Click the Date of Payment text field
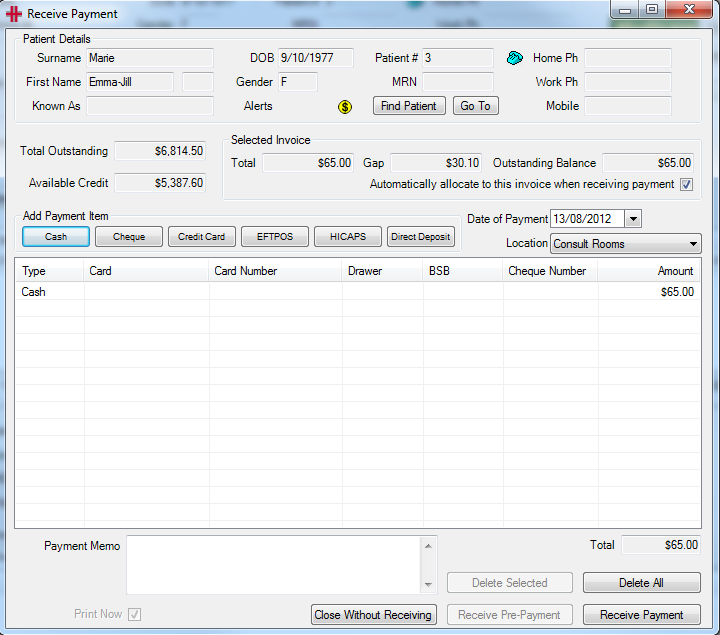Image resolution: width=720 pixels, height=635 pixels. [x=587, y=219]
